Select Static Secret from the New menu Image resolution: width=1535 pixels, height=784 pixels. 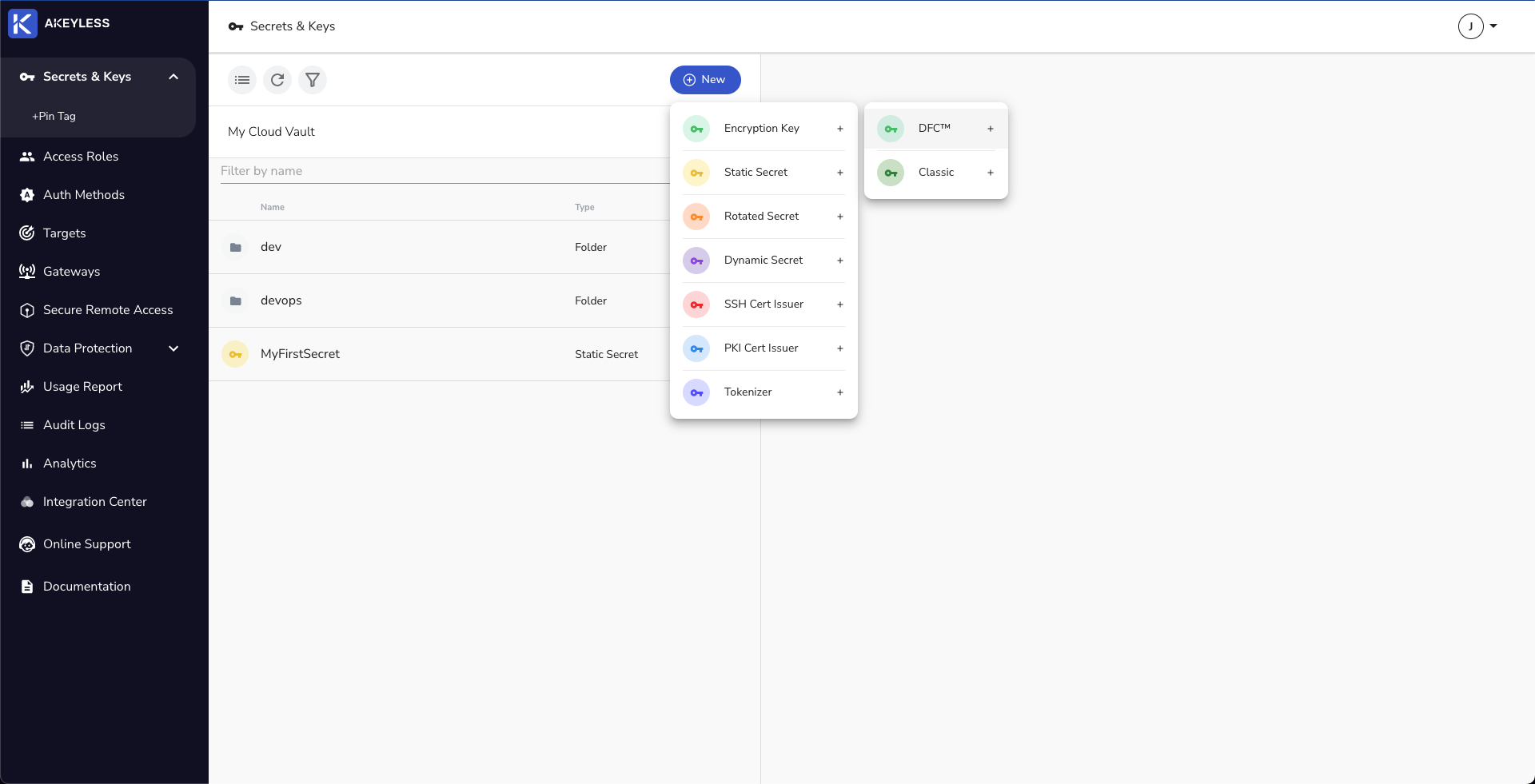click(x=764, y=173)
